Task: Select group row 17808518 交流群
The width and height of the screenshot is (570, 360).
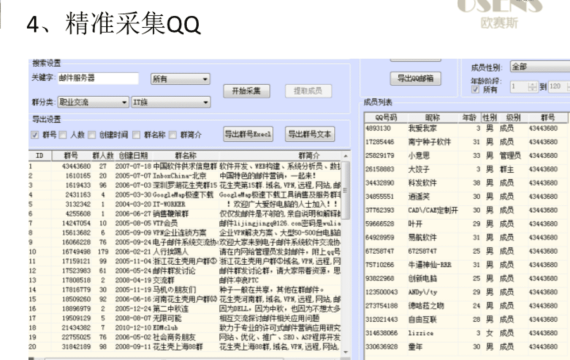Action: click(185, 280)
